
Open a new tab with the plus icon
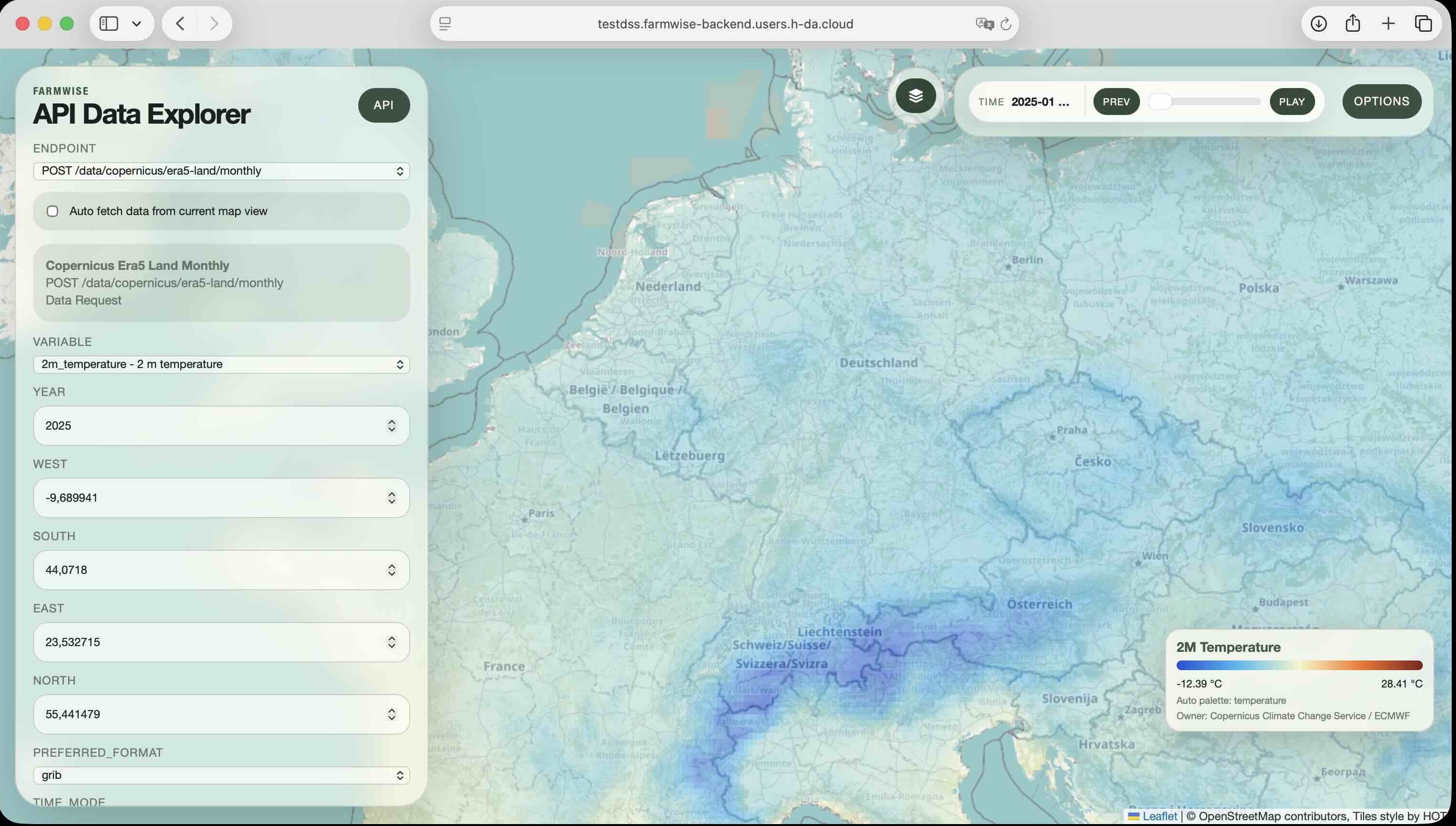[x=1388, y=23]
